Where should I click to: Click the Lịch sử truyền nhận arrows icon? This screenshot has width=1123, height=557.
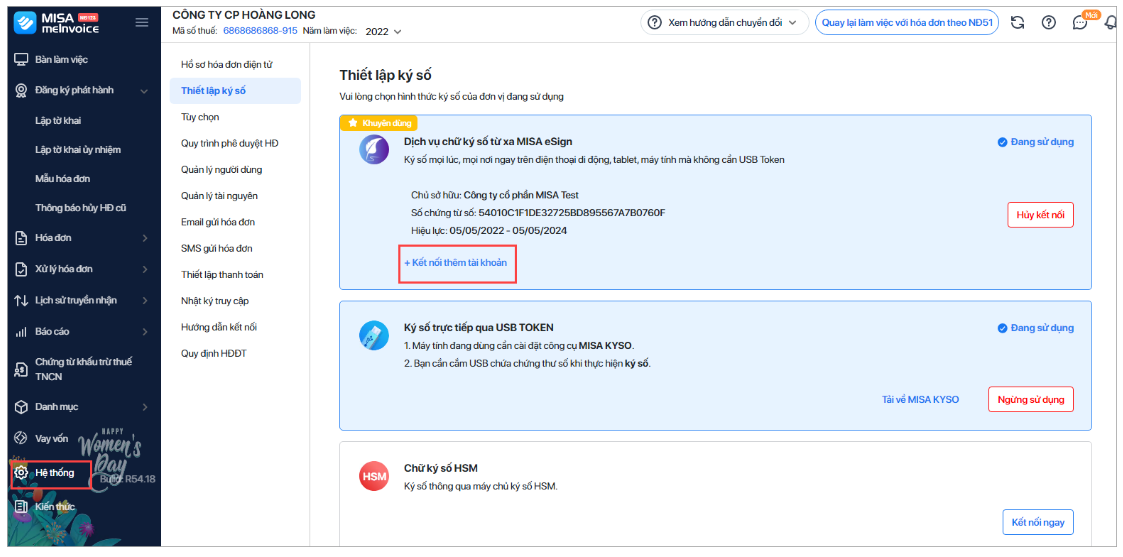(x=21, y=301)
